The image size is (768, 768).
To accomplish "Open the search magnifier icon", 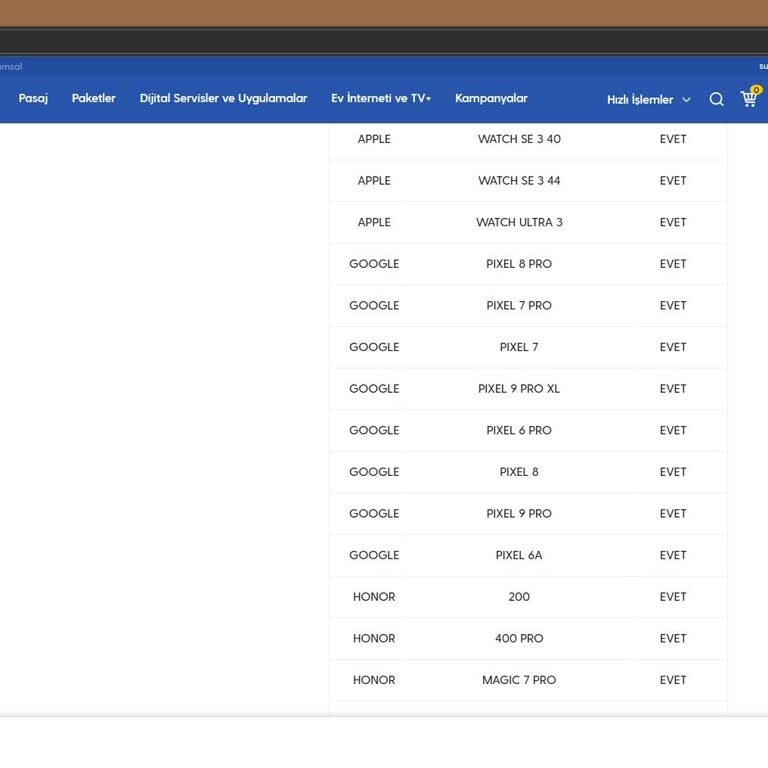I will coord(716,99).
